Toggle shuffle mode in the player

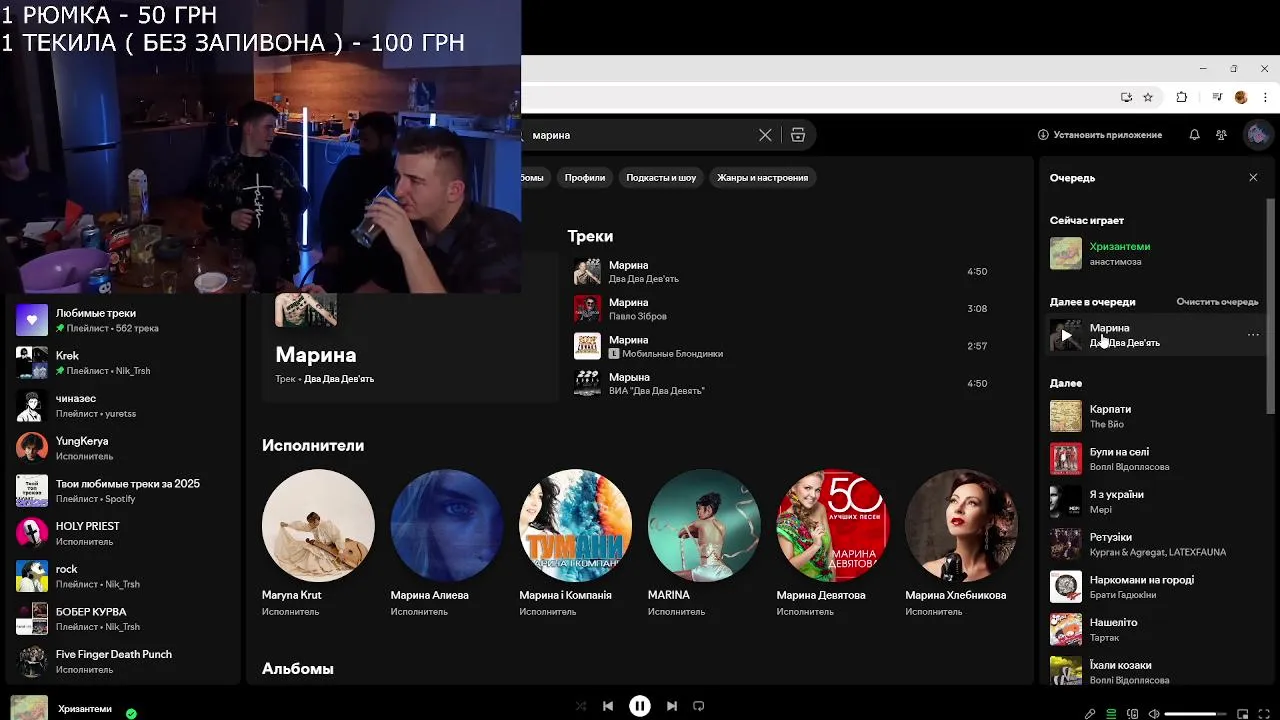click(581, 706)
